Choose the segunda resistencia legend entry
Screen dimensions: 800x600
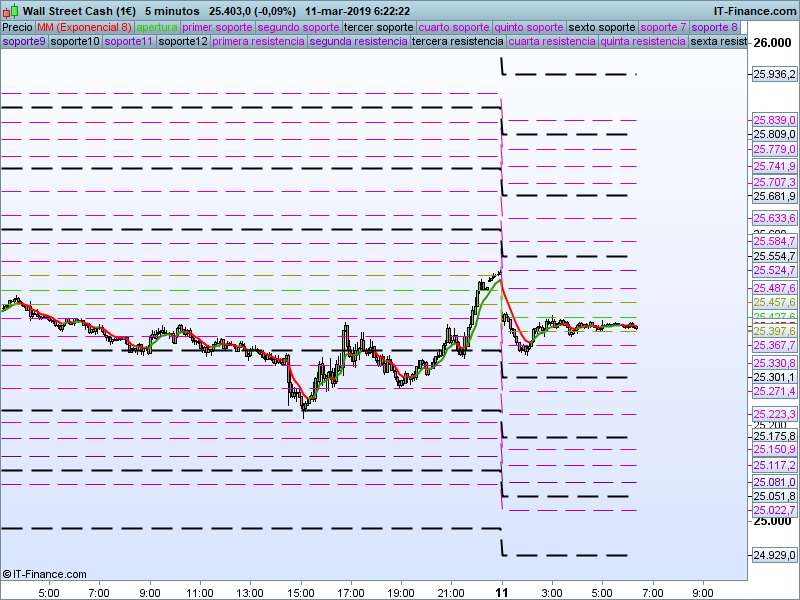point(358,41)
